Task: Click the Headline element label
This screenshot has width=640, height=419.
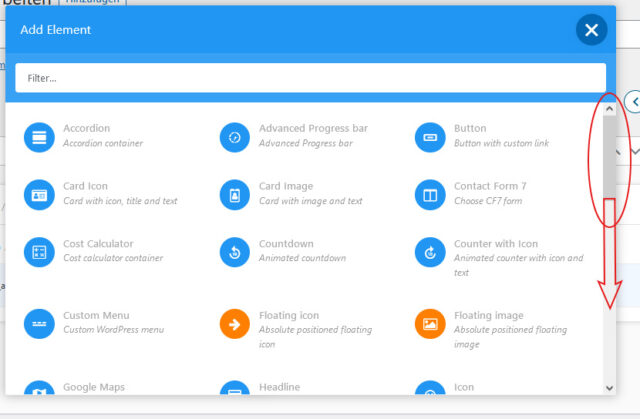Action: point(280,387)
